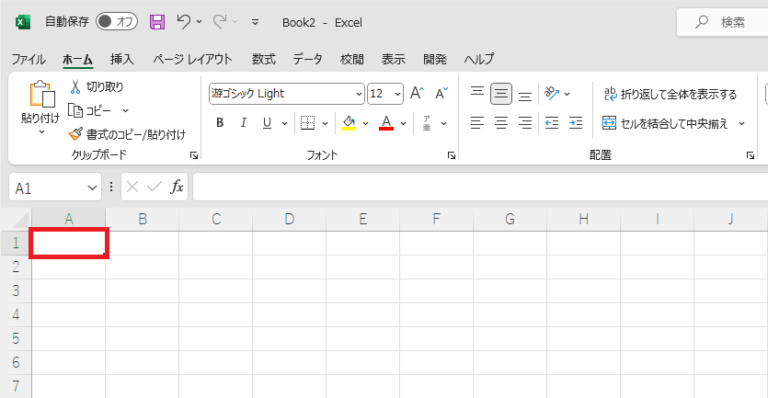Open the フォント dialog launcher
The width and height of the screenshot is (768, 398).
pyautogui.click(x=451, y=156)
